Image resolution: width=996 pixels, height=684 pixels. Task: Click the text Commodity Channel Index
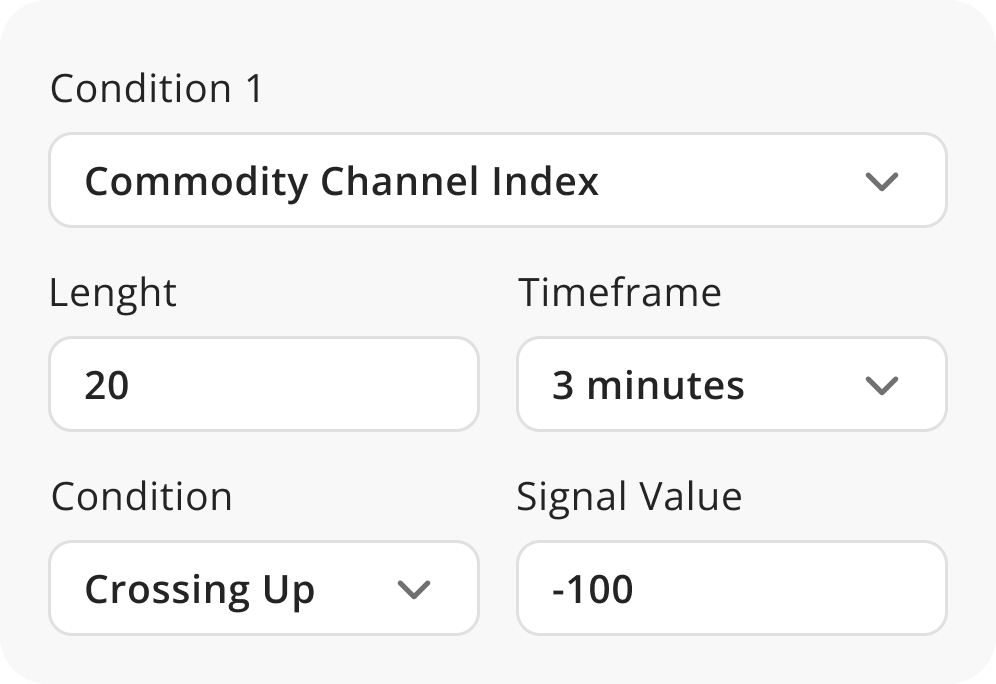[x=342, y=181]
